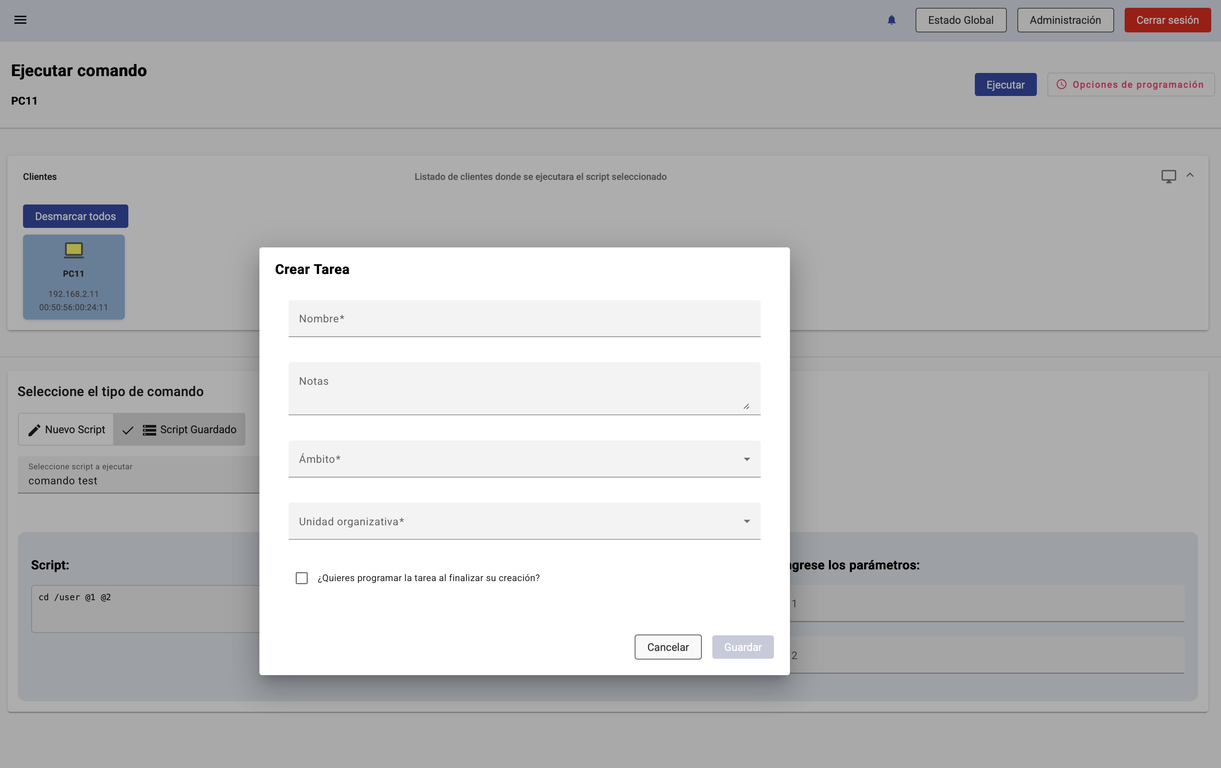The height and width of the screenshot is (768, 1221).
Task: Click the Crear Tarea dialog title
Action: pyautogui.click(x=312, y=270)
